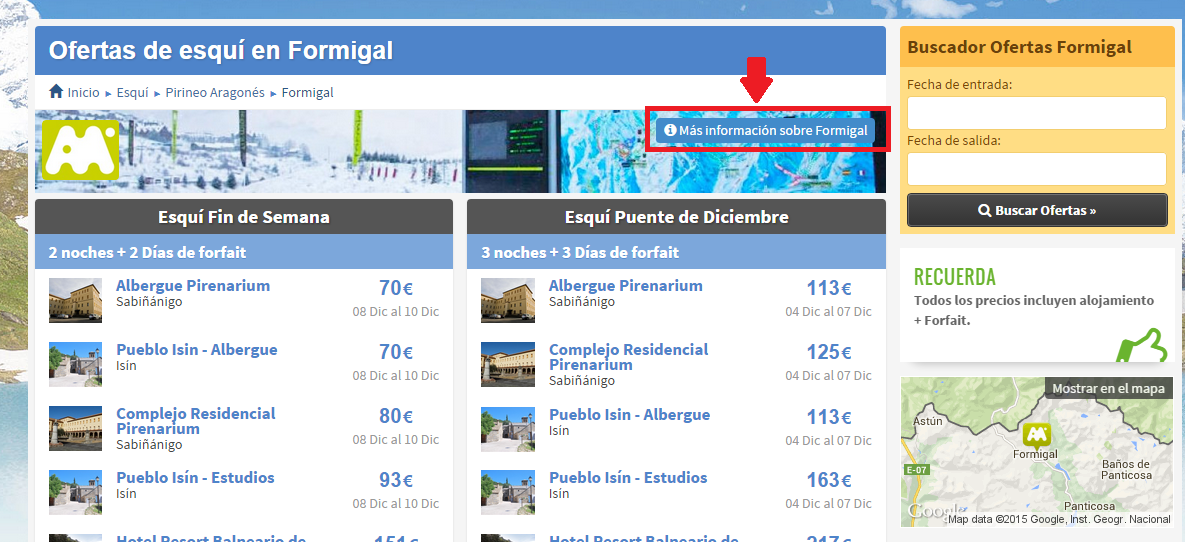Click Pueblo Isin - Albergue December thumbnail

pos(508,429)
